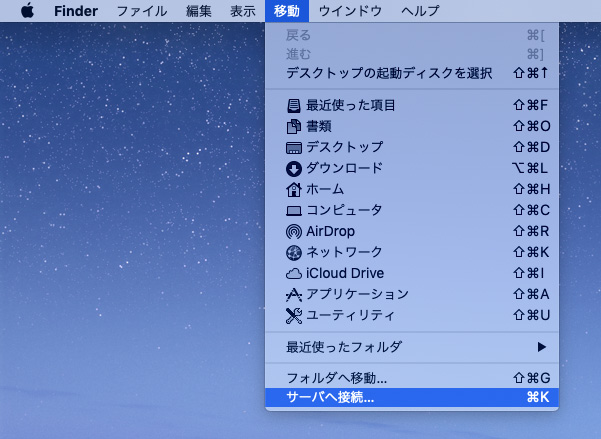Click the アプリケーション icon
The width and height of the screenshot is (601, 439).
(x=294, y=294)
